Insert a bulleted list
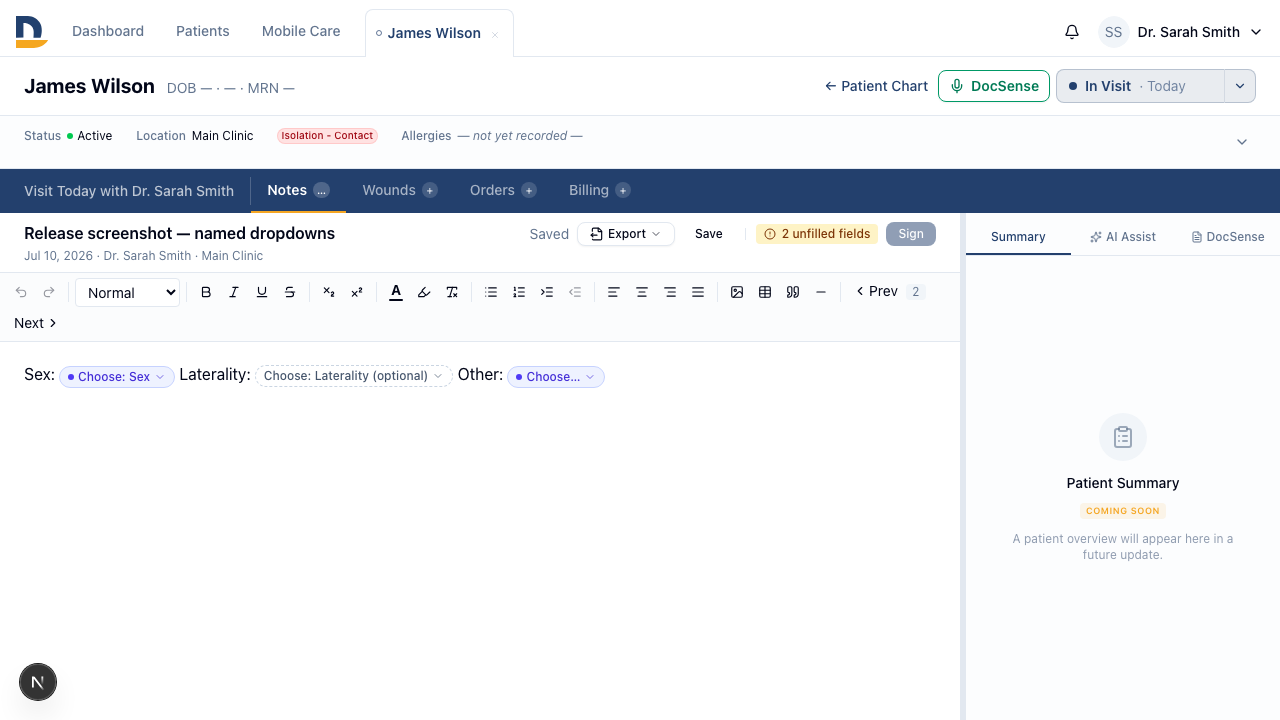 491,292
